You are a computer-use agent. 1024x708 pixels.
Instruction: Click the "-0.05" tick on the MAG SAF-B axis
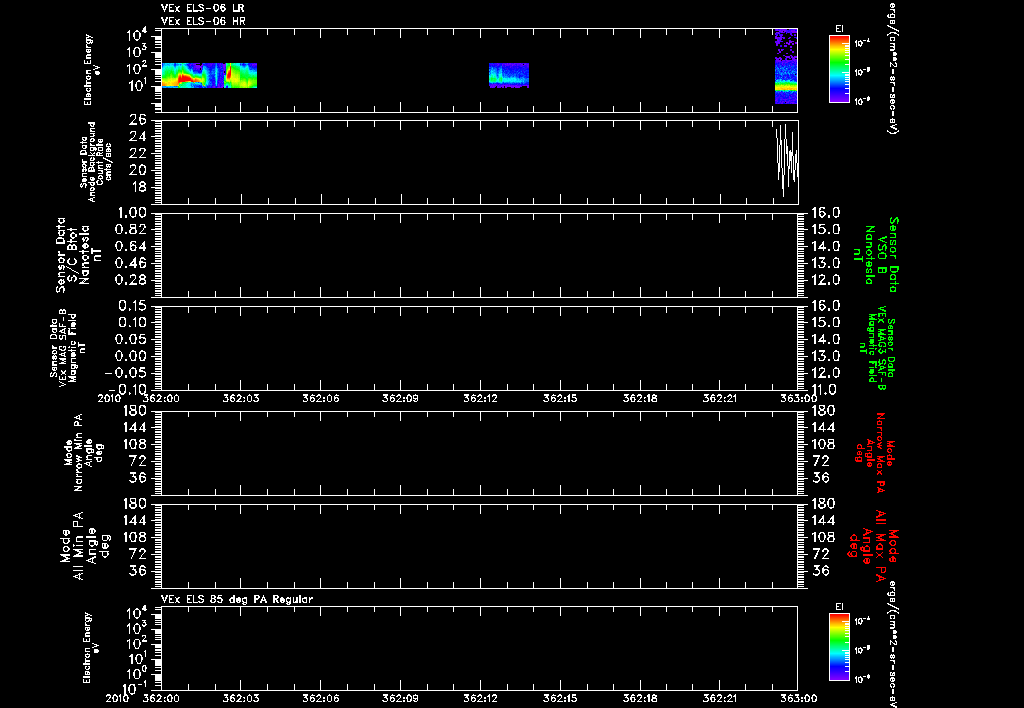click(125, 373)
